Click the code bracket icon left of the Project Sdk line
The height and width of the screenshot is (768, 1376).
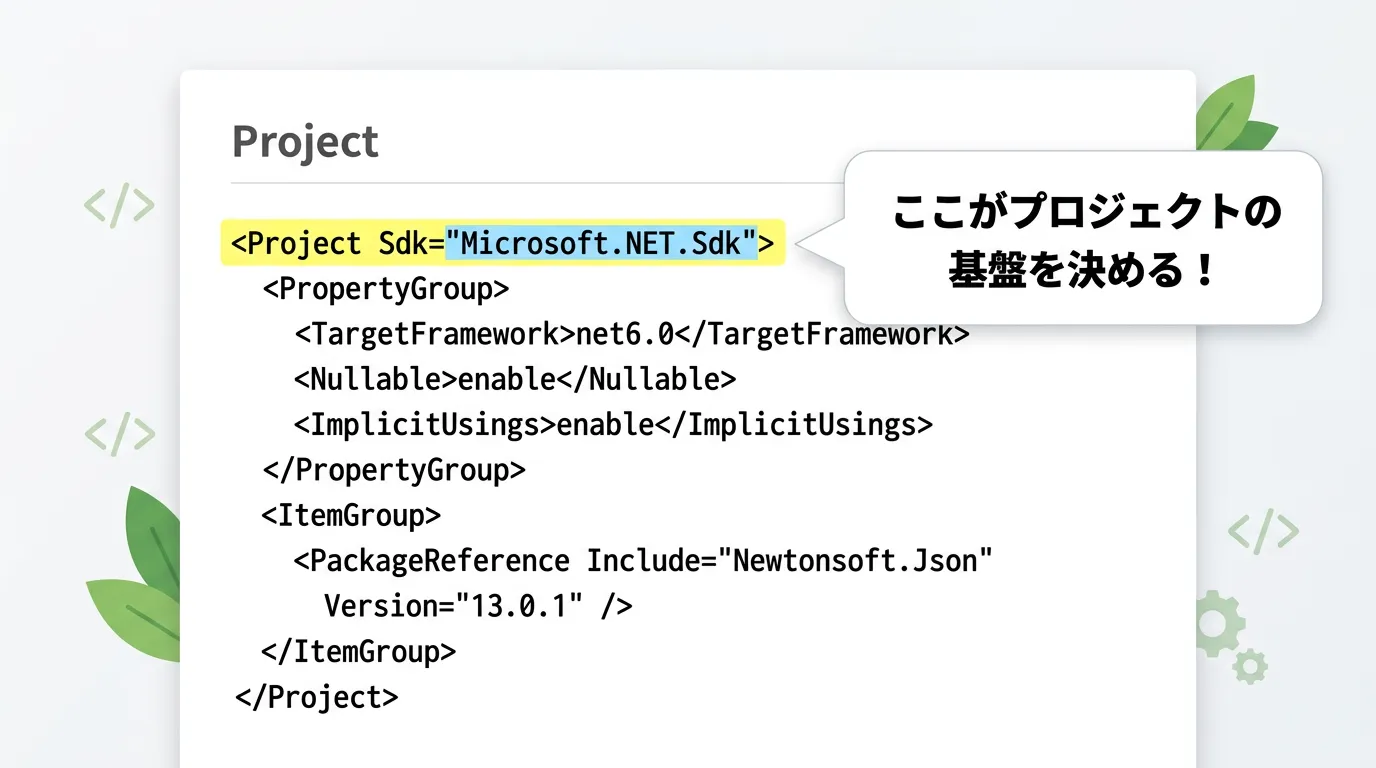pos(119,205)
